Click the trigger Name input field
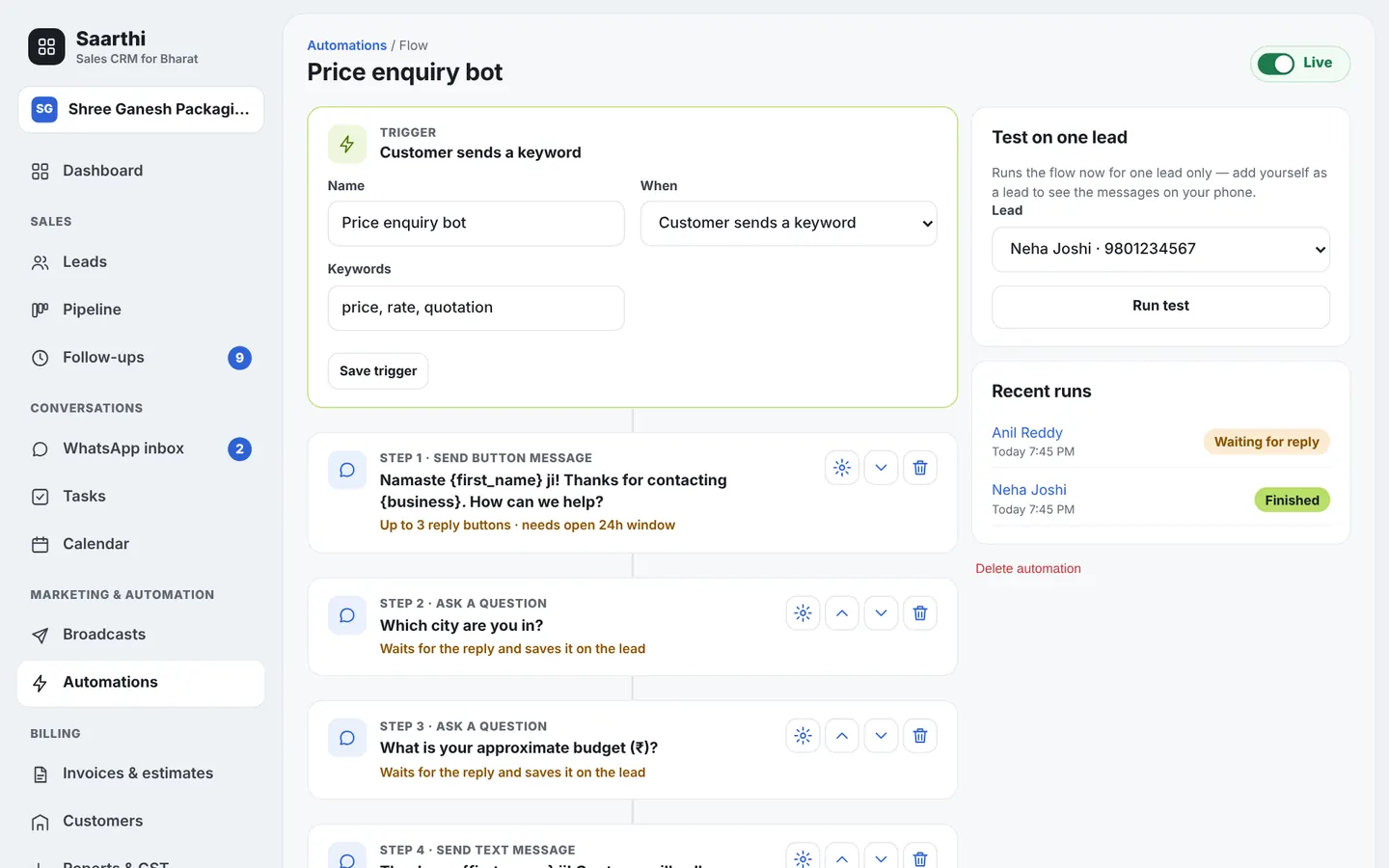Image resolution: width=1389 pixels, height=868 pixels. [x=477, y=224]
